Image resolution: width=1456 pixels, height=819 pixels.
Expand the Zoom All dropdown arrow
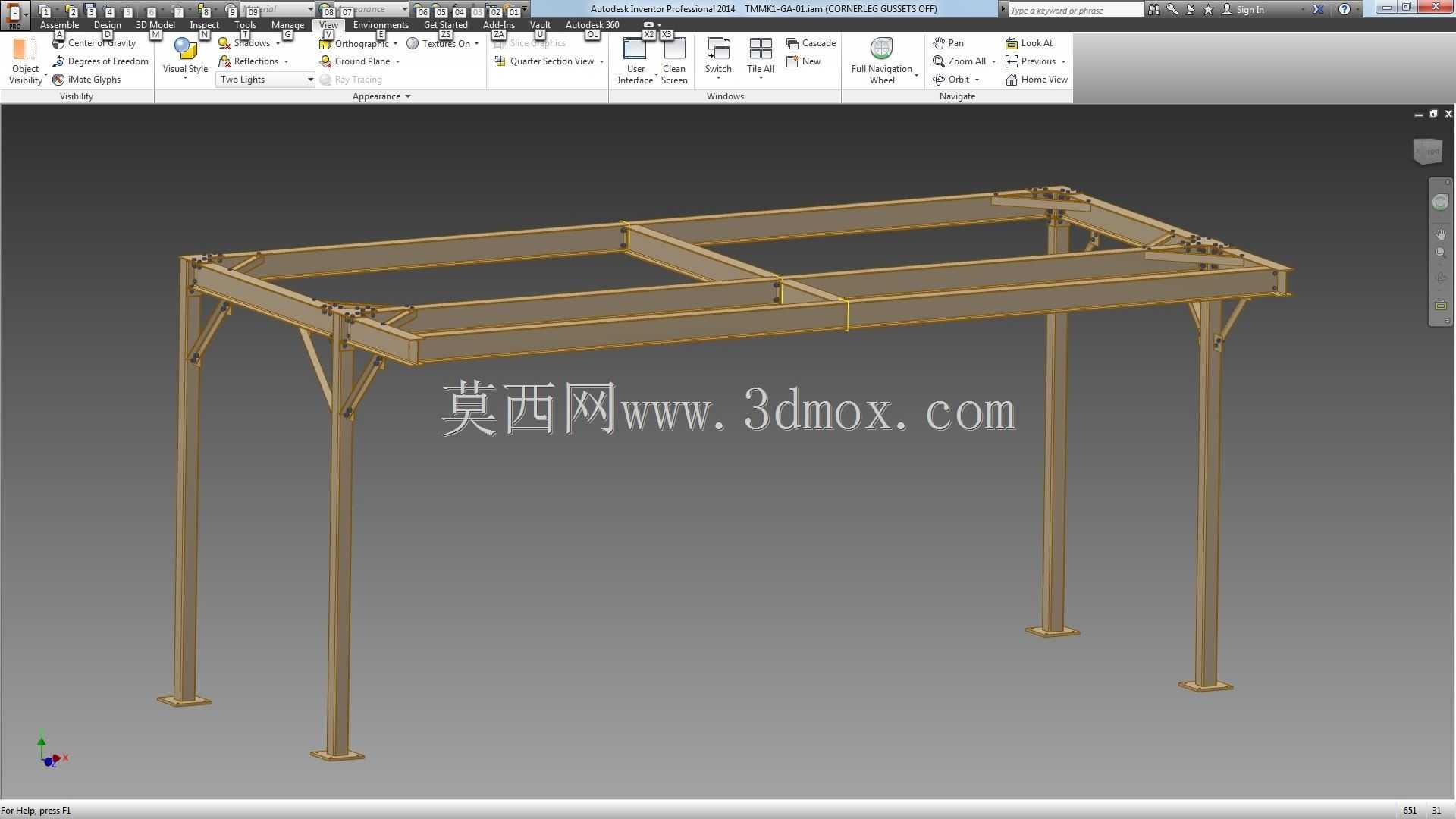(x=993, y=61)
